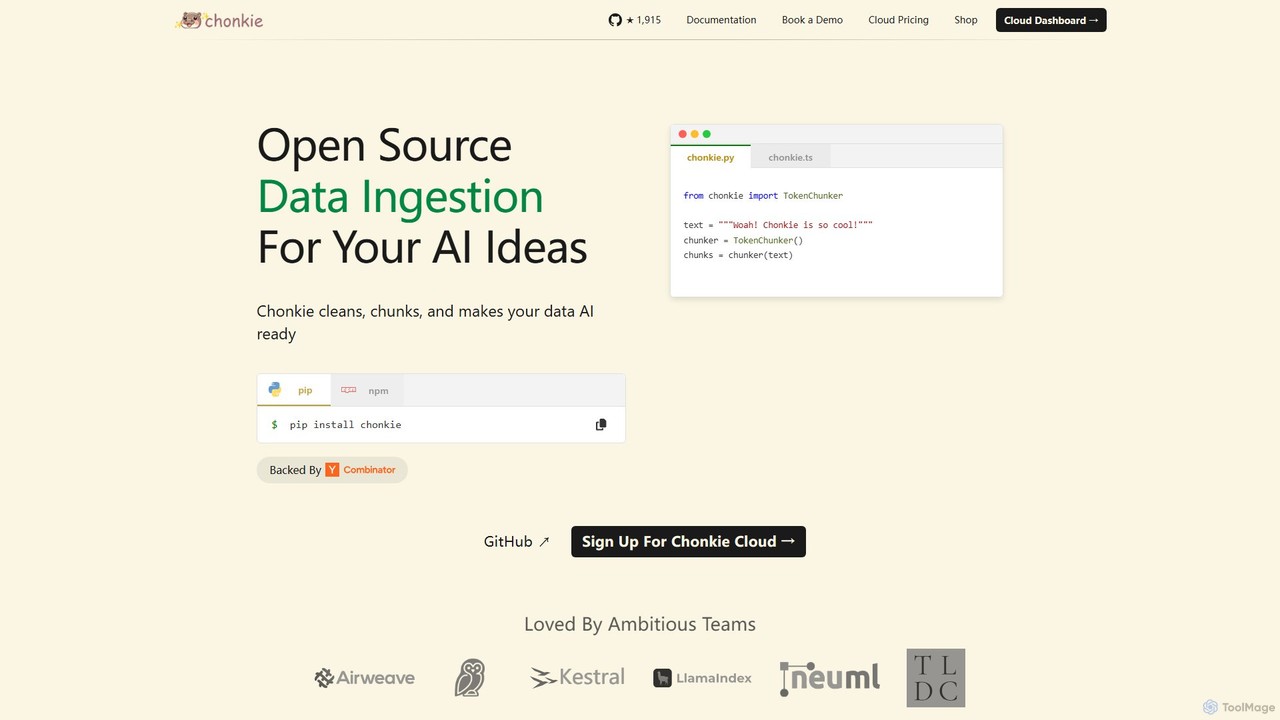This screenshot has width=1280, height=720.
Task: Click the 'Data Ingestion' green heading
Action: tap(400, 195)
